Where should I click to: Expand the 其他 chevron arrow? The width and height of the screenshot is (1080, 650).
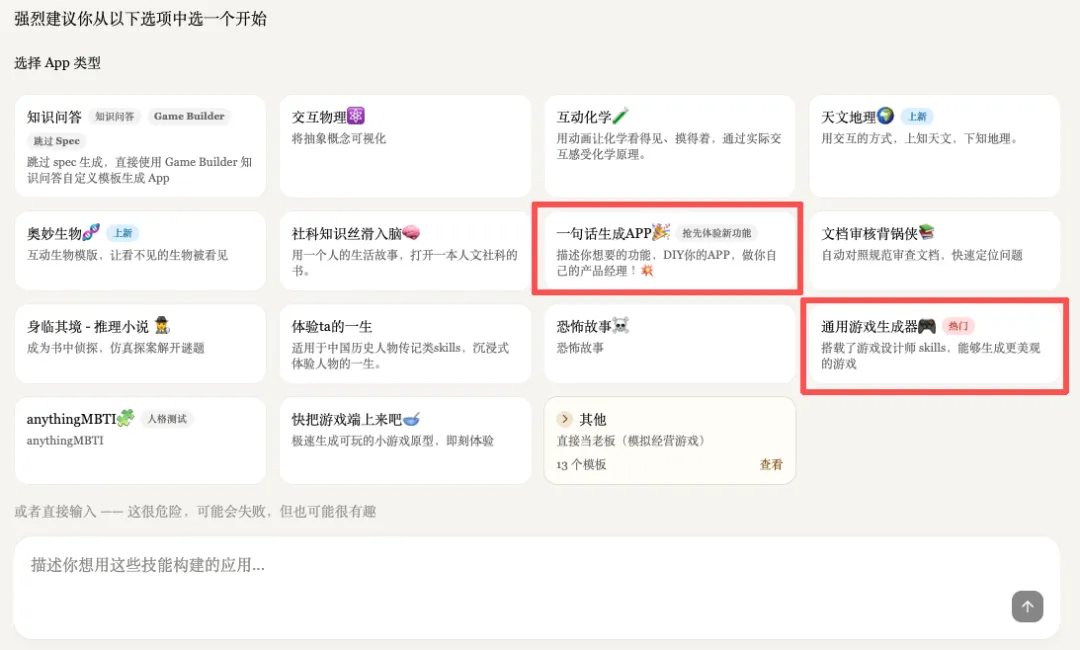565,419
